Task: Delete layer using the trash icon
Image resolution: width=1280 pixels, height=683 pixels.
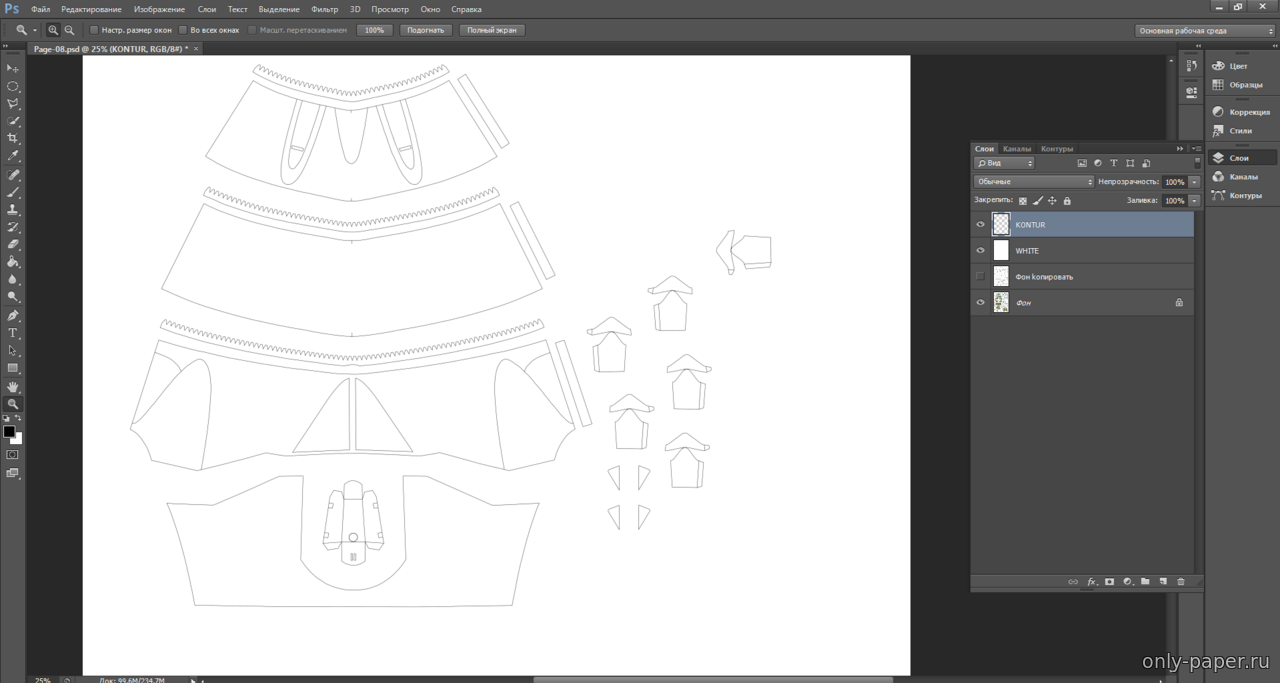Action: click(x=1180, y=582)
